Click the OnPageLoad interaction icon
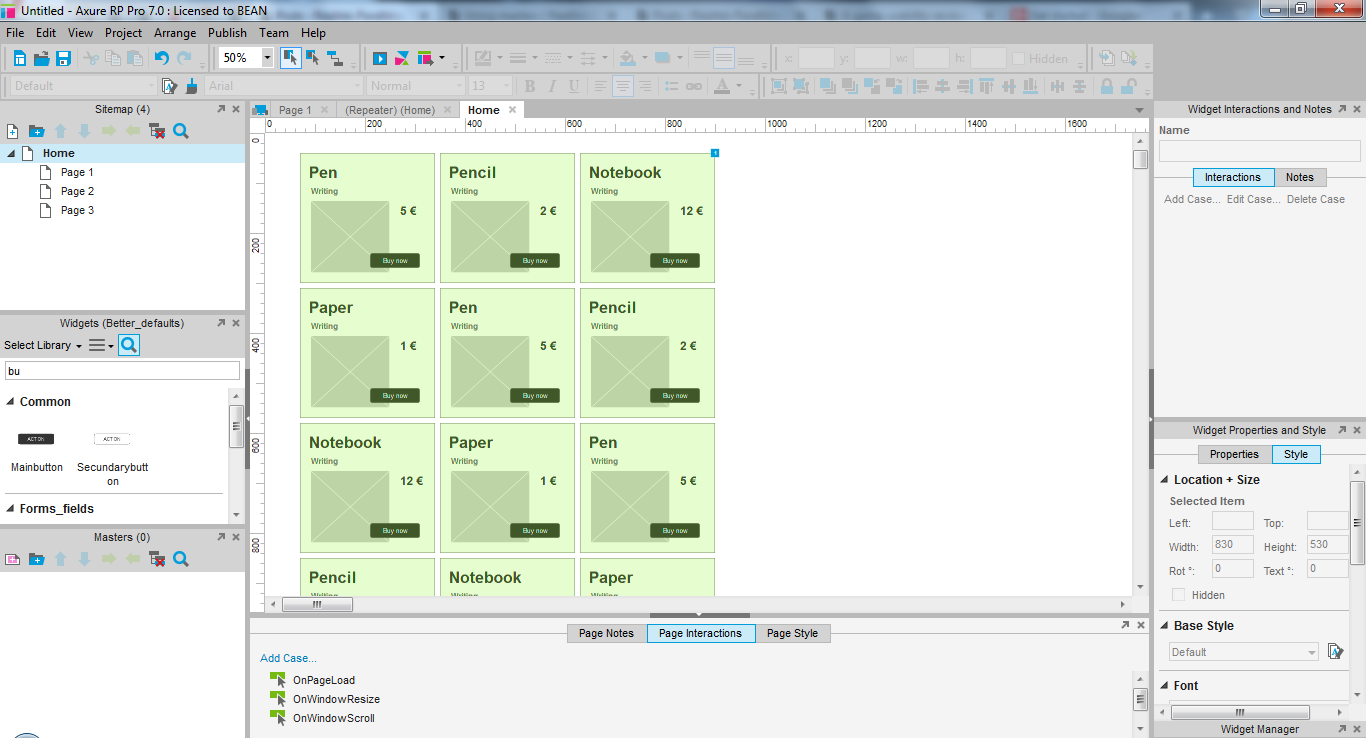 click(278, 680)
